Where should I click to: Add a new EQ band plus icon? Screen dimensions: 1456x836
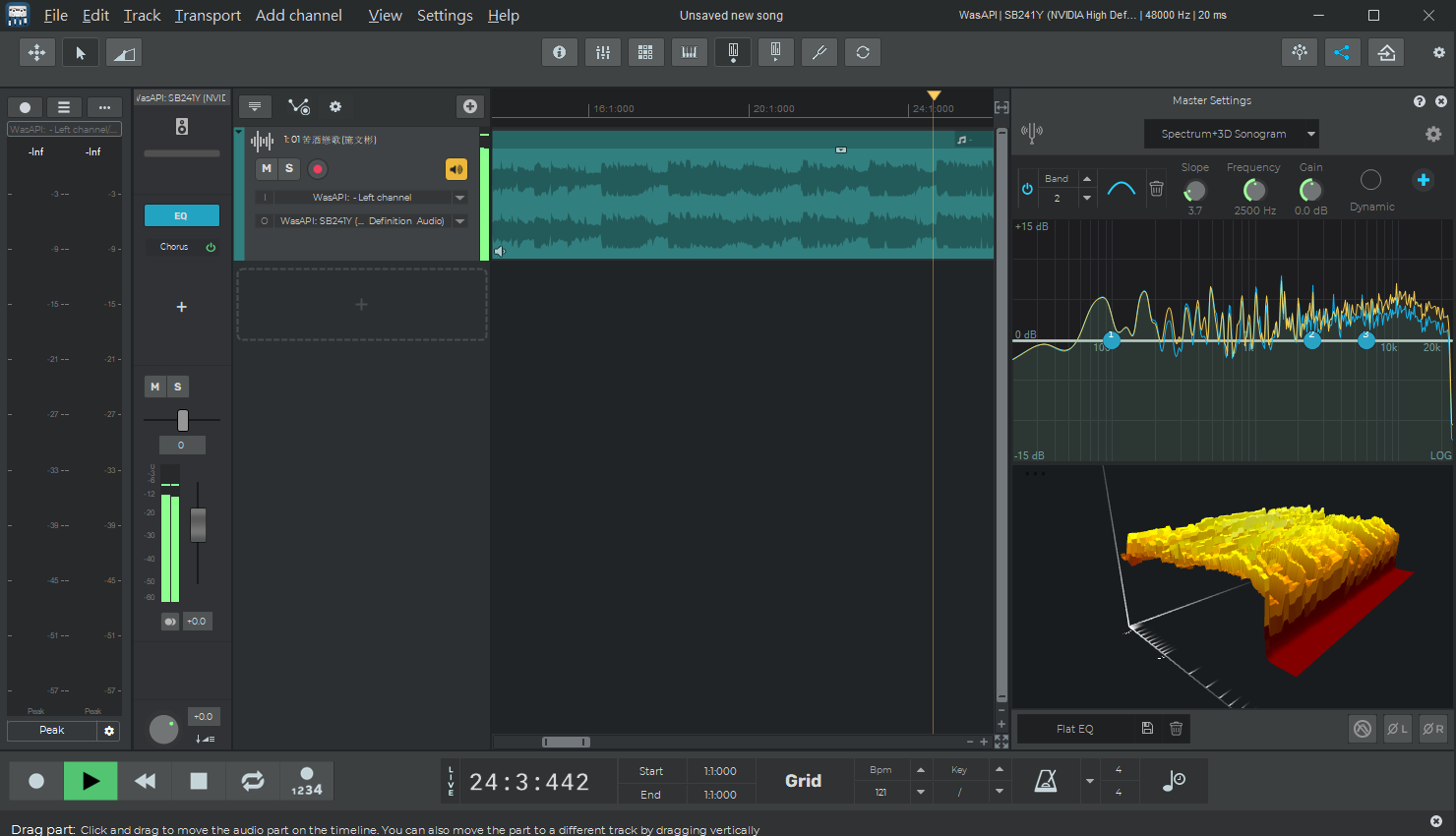1423,179
